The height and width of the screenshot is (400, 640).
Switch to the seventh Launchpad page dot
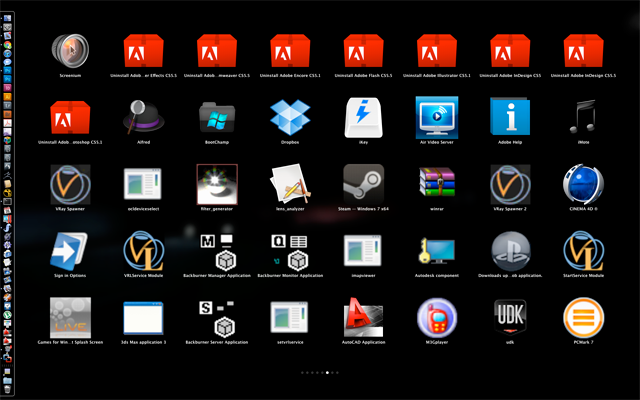332,372
